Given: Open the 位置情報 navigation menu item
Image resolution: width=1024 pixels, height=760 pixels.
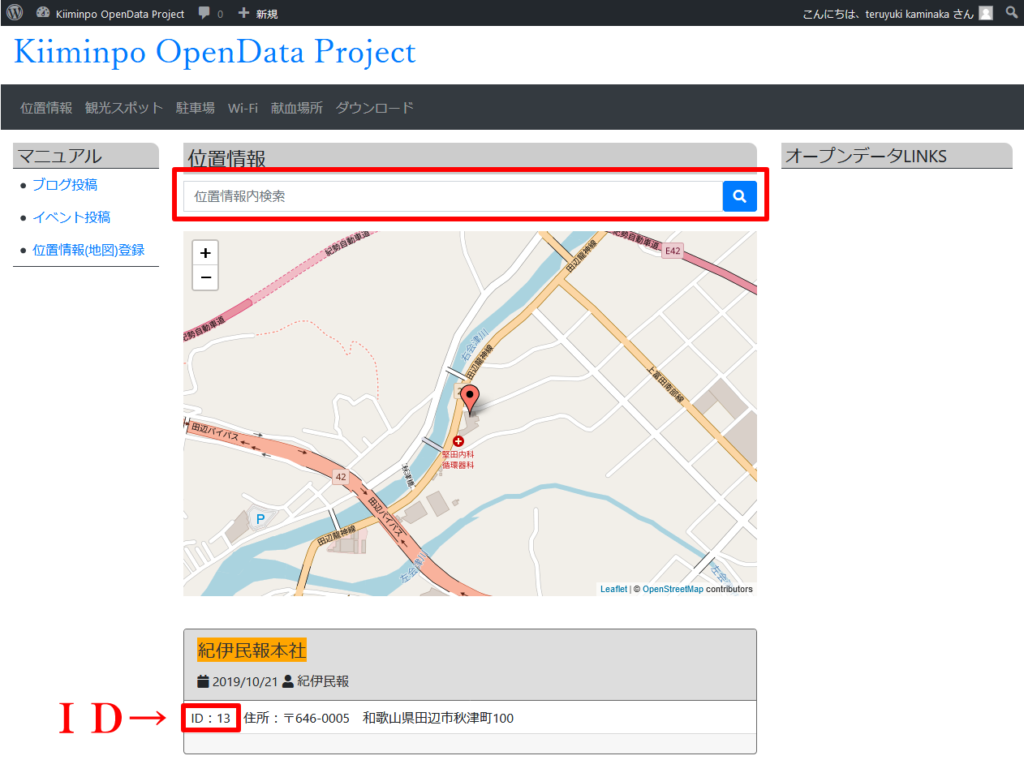Looking at the screenshot, I should click(x=46, y=108).
